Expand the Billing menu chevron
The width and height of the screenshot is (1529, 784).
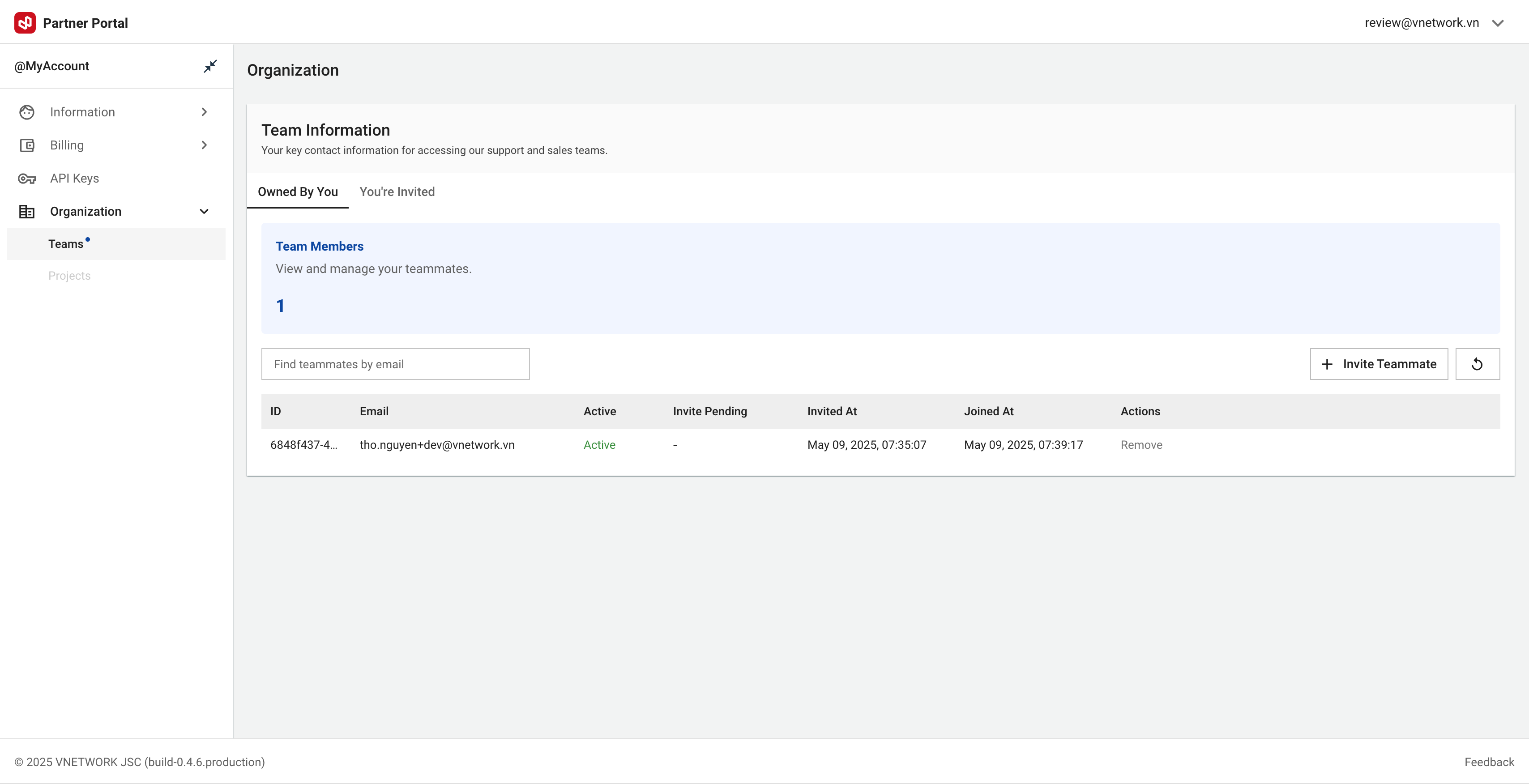(x=204, y=145)
